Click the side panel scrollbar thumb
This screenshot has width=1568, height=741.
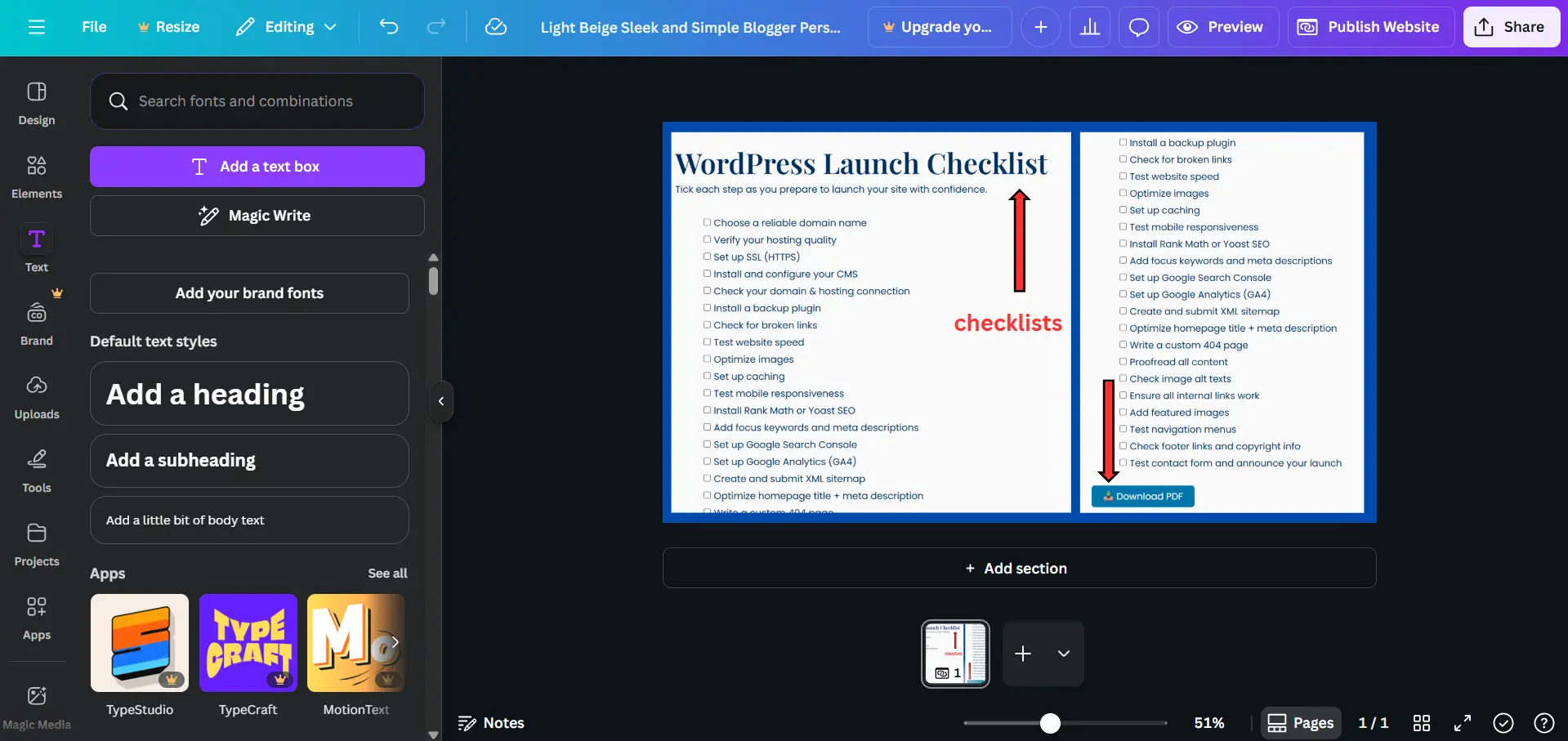pos(433,281)
